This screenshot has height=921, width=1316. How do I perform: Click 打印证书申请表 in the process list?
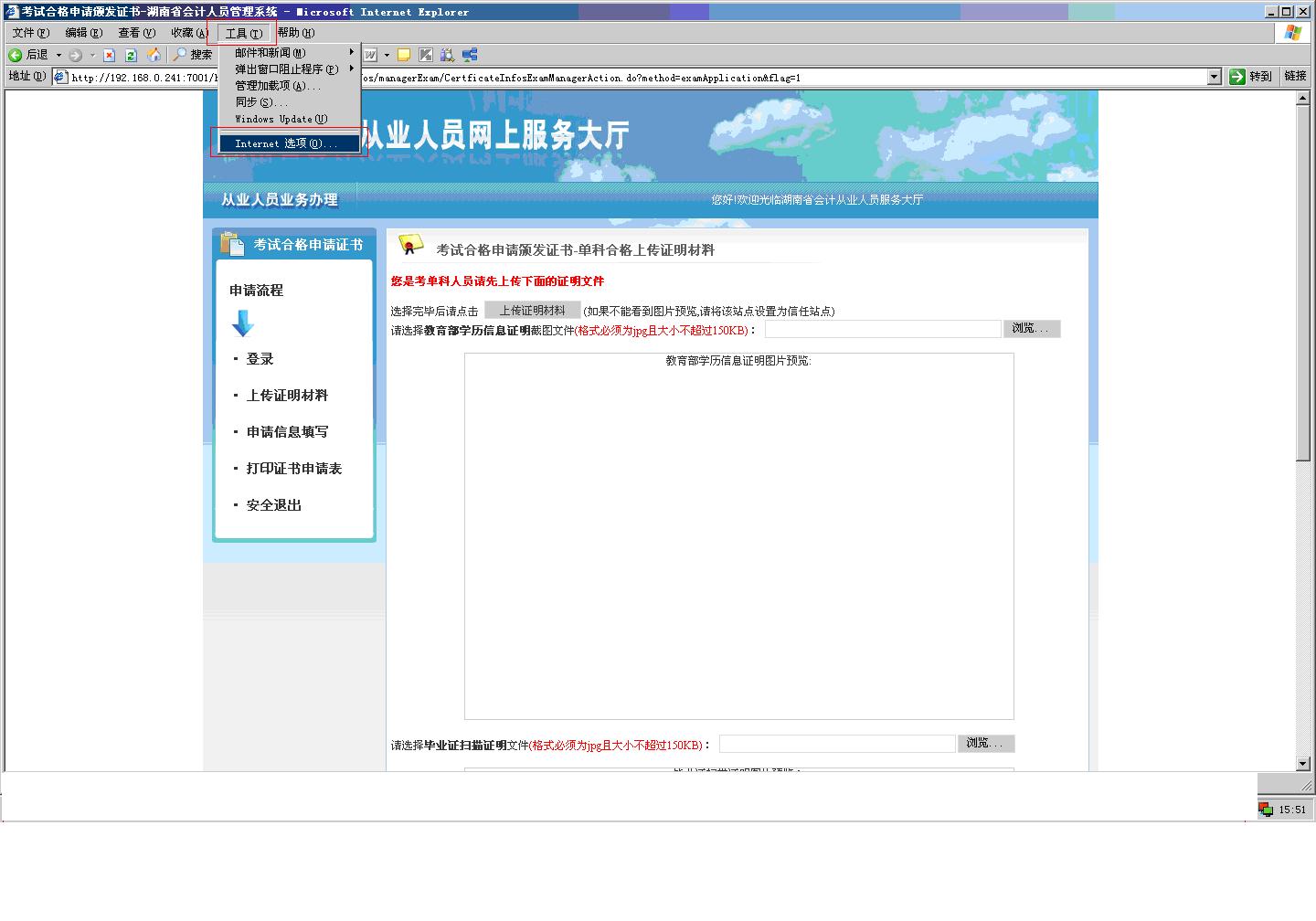(x=293, y=469)
